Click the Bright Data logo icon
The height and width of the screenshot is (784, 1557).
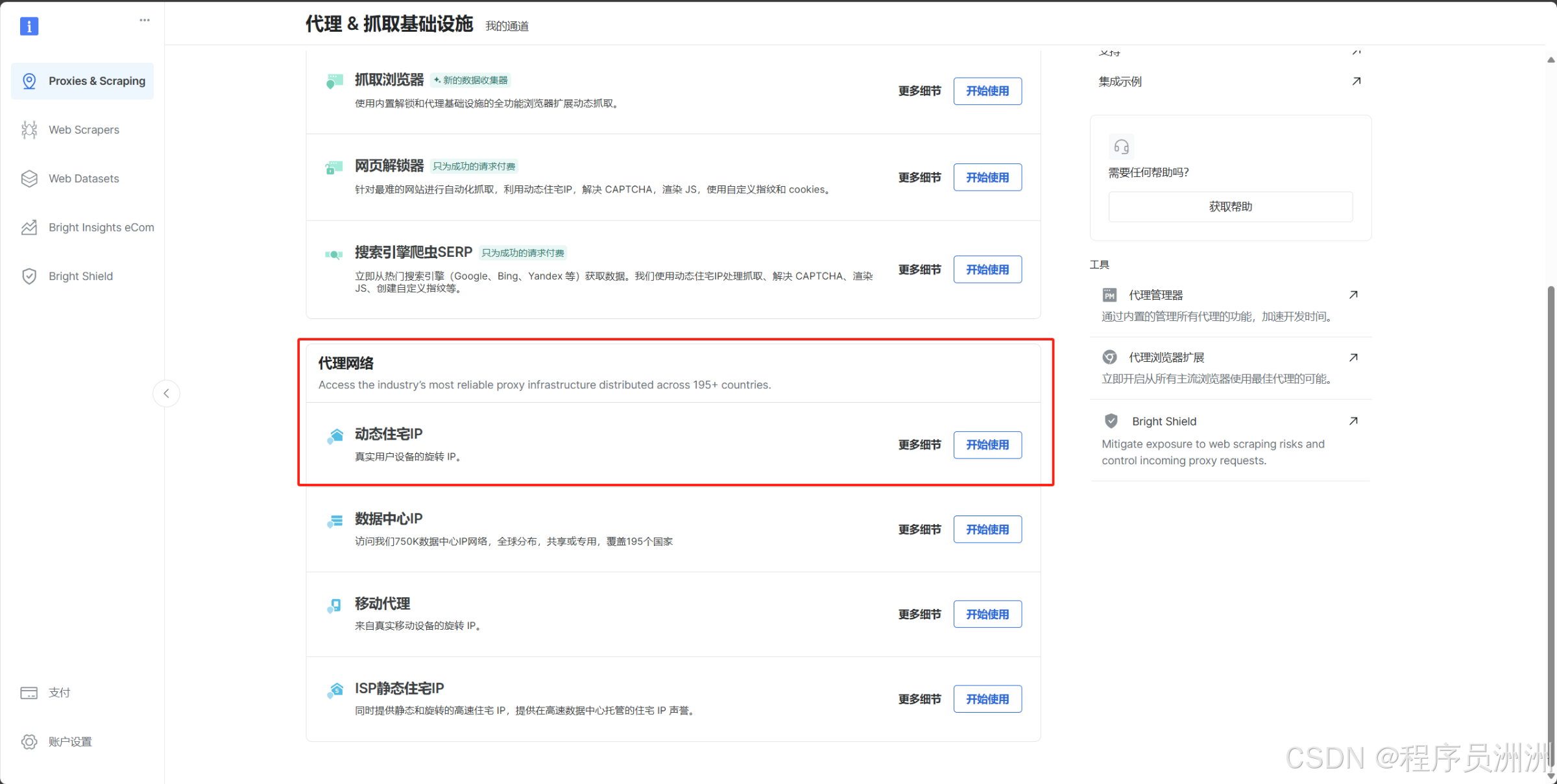point(29,26)
